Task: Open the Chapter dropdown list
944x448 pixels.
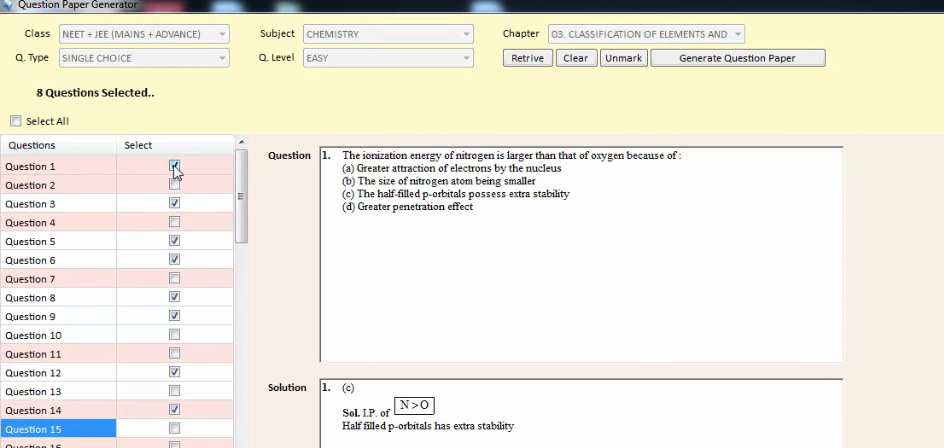Action: click(646, 34)
